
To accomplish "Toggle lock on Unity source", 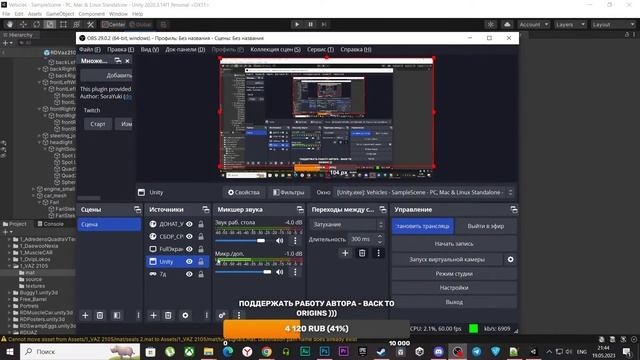I will (x=201, y=262).
